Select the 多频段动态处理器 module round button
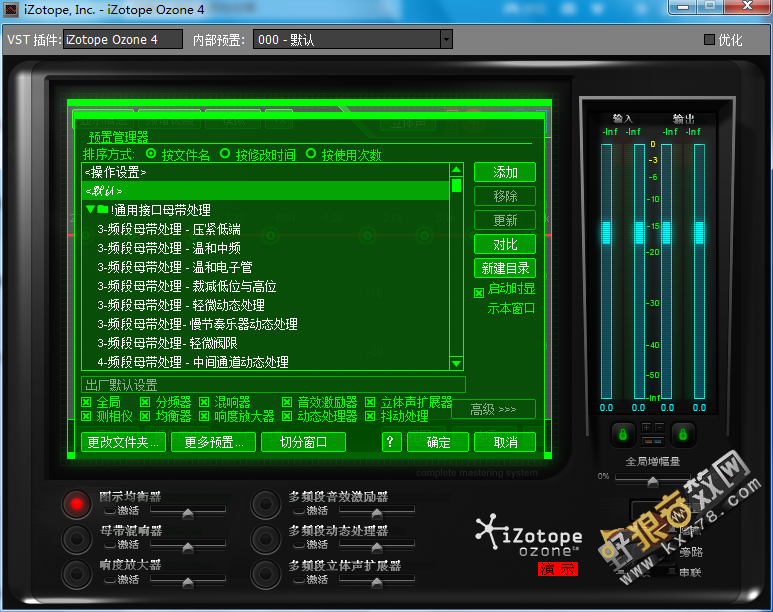Viewport: 773px width, 612px height. coord(266,539)
